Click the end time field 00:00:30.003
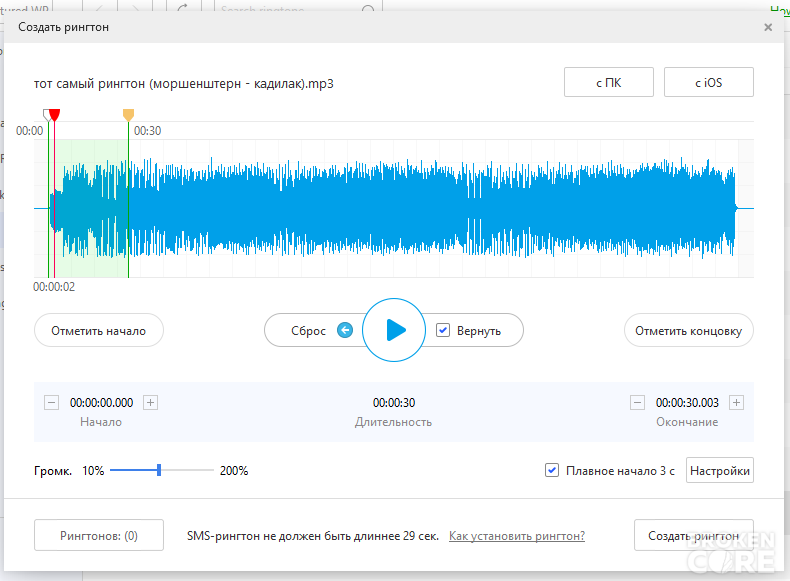790x581 pixels. [687, 403]
